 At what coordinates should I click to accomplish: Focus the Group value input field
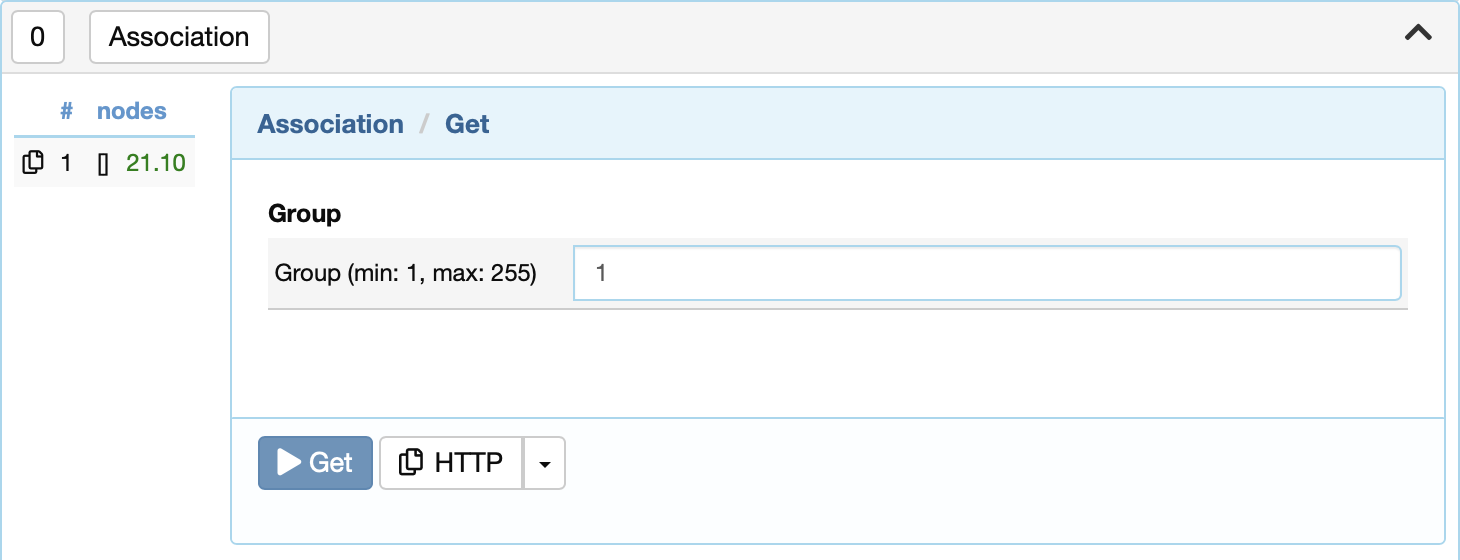(987, 273)
